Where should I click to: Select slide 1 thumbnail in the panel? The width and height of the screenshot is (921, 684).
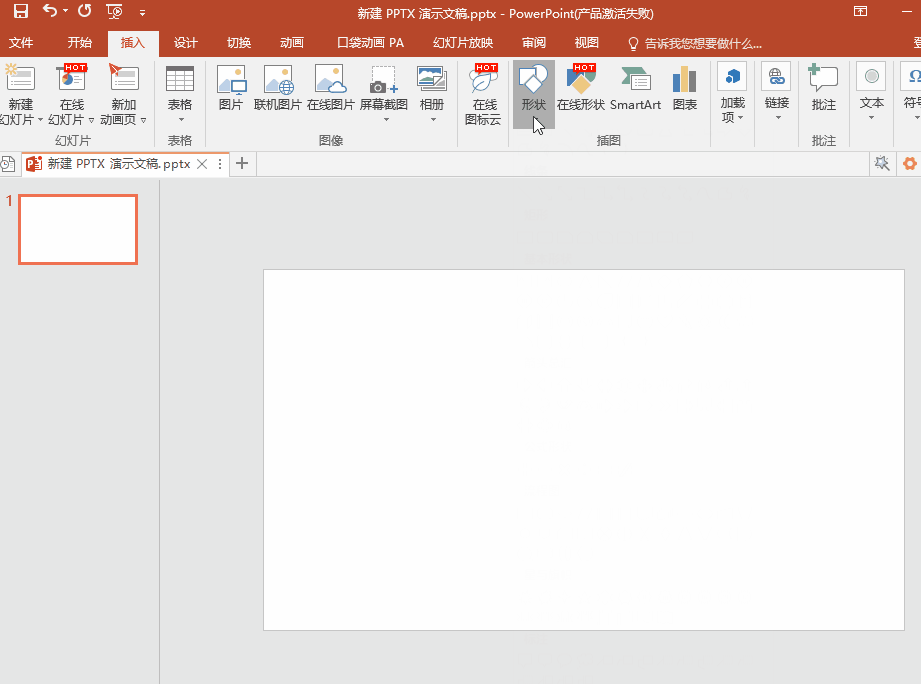tap(78, 229)
